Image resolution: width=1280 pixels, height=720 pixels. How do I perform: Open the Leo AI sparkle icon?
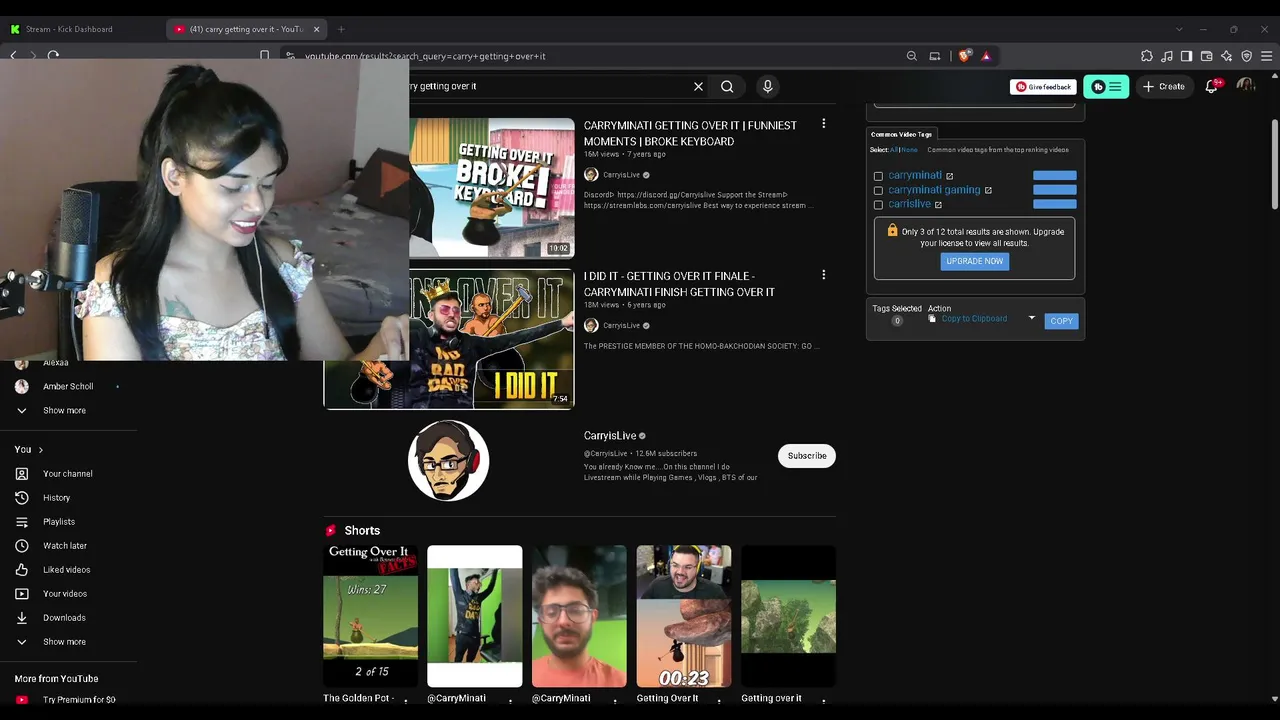(x=1227, y=56)
